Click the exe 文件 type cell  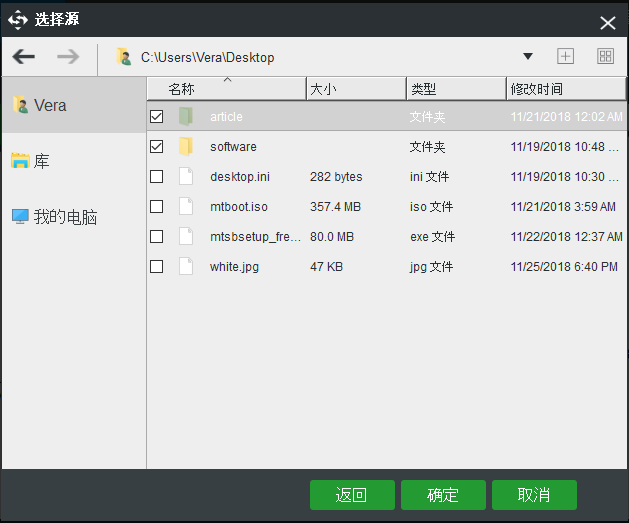pyautogui.click(x=432, y=237)
